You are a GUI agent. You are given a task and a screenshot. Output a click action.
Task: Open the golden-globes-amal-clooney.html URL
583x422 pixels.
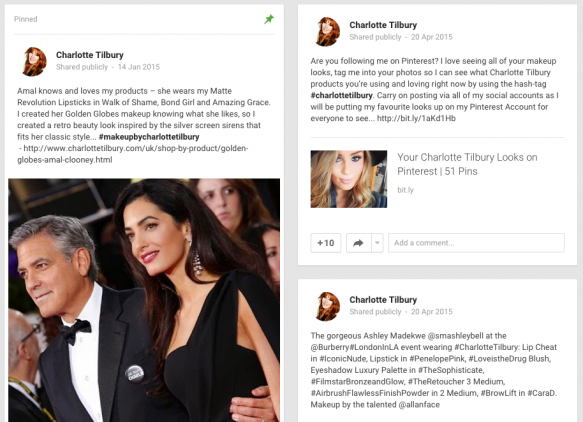pos(132,154)
